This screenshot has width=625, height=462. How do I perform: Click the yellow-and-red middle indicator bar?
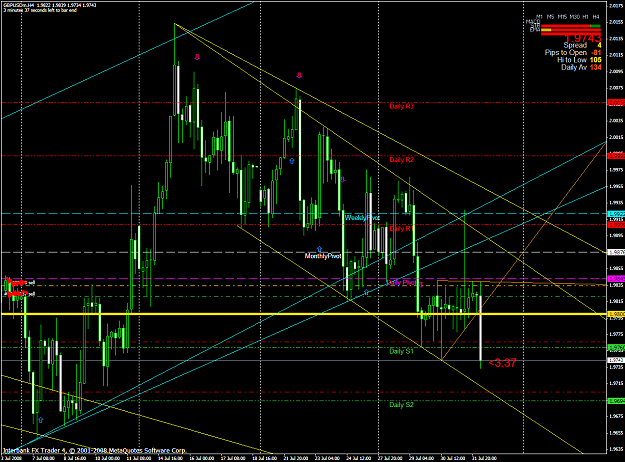click(x=570, y=30)
